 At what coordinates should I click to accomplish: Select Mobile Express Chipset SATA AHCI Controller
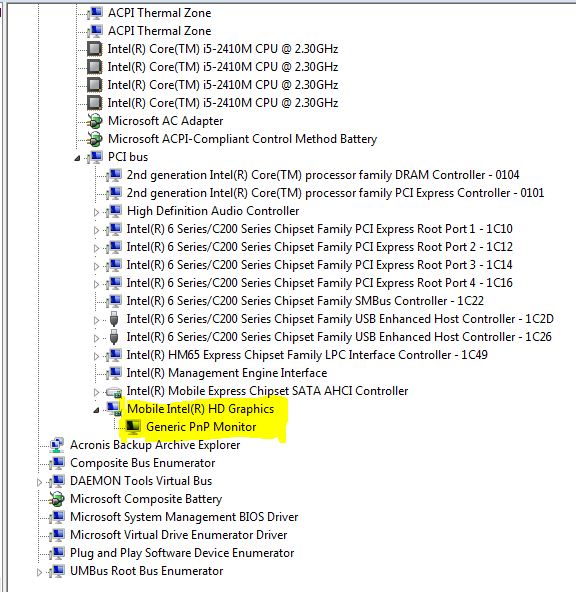(267, 391)
